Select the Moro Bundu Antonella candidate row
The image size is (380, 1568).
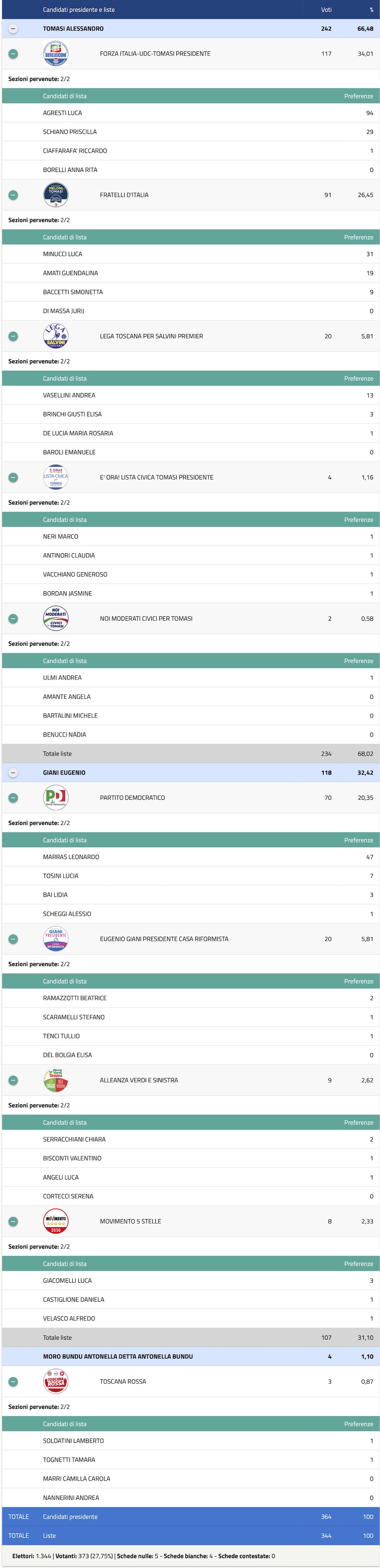coord(117,1356)
